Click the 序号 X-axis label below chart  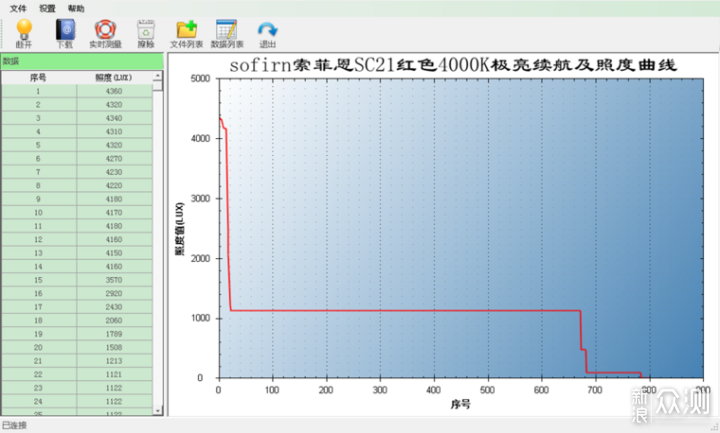pyautogui.click(x=461, y=405)
